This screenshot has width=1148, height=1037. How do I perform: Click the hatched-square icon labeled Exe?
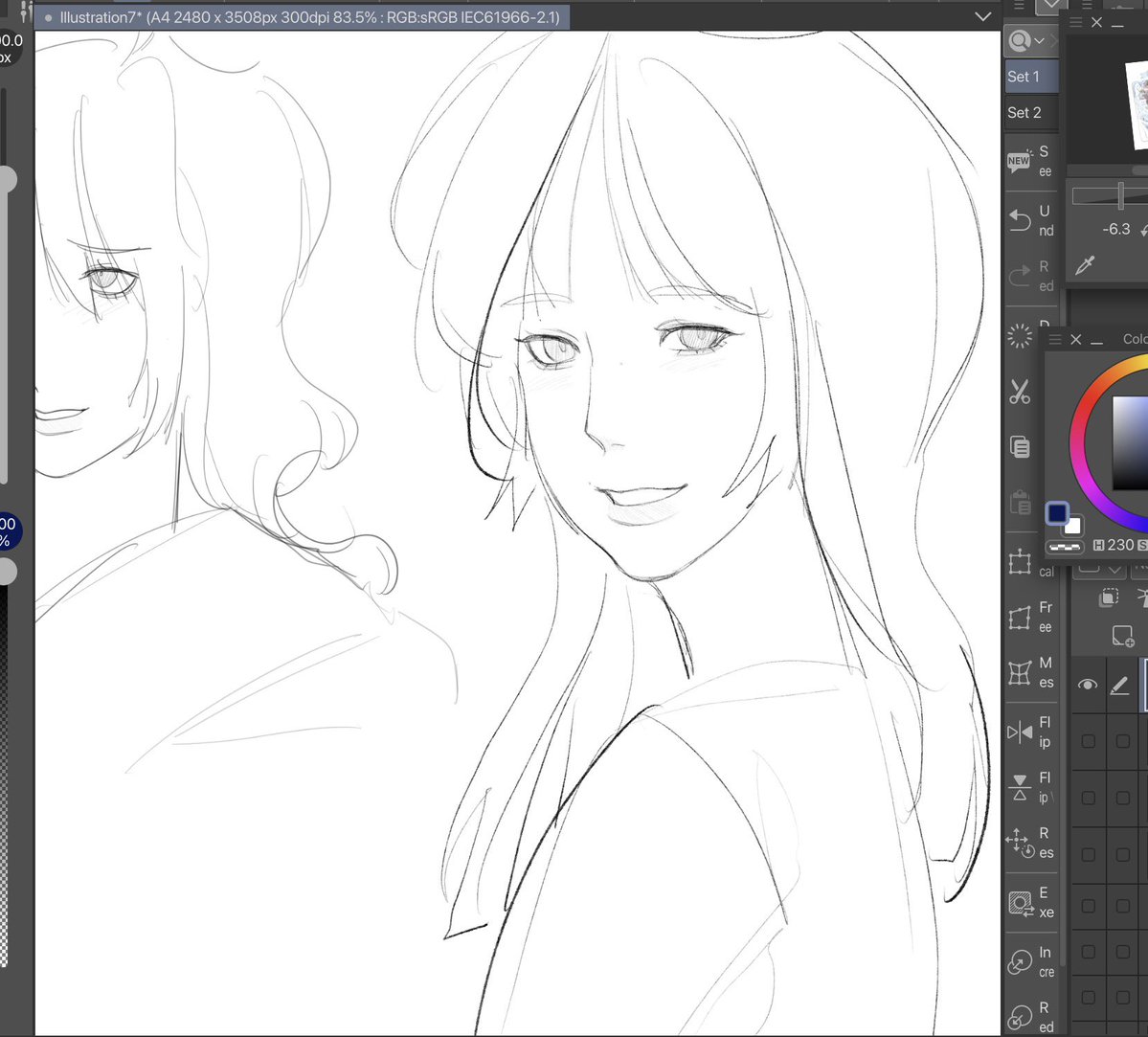click(x=1020, y=903)
